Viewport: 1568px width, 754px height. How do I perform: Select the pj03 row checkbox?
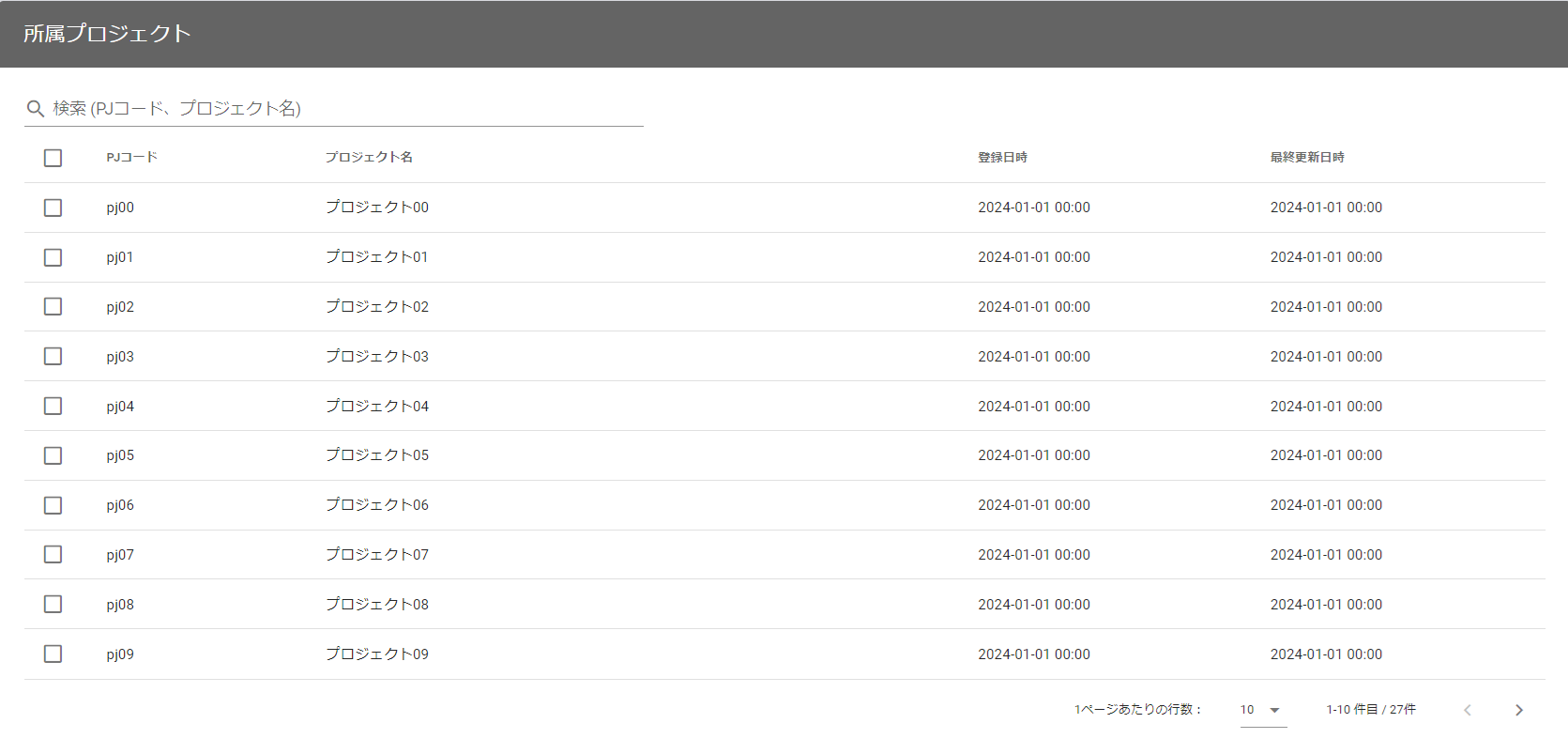53,357
